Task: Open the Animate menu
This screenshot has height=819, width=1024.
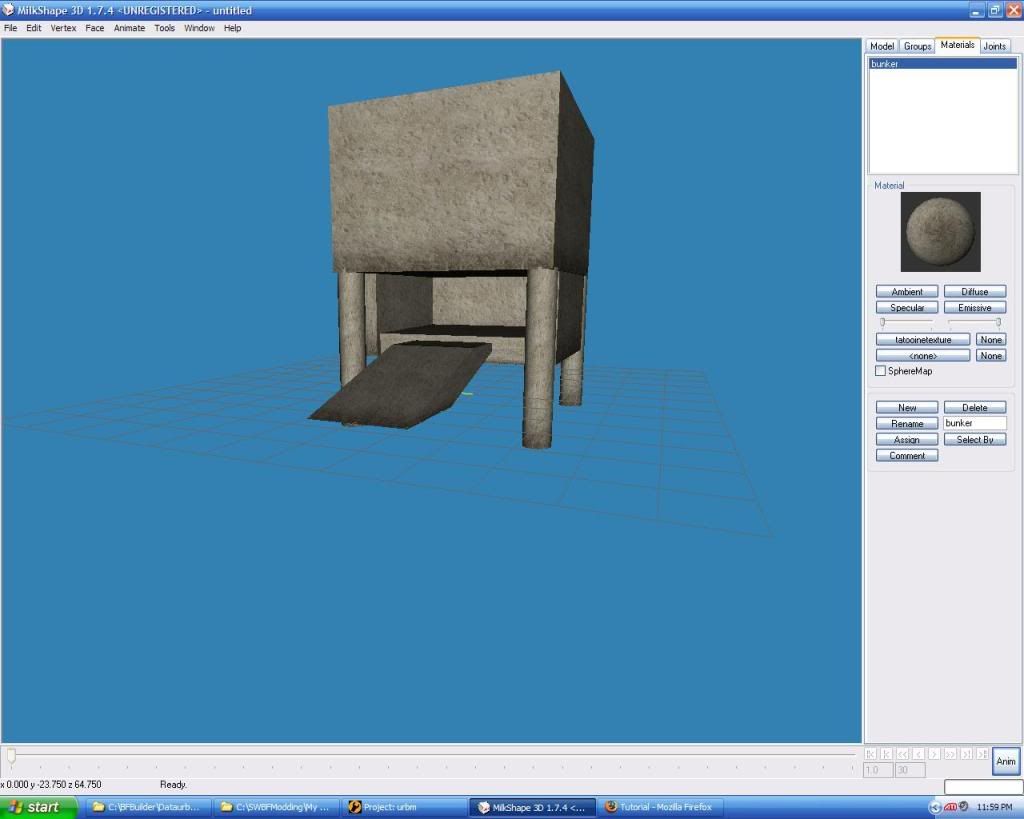Action: pyautogui.click(x=129, y=28)
